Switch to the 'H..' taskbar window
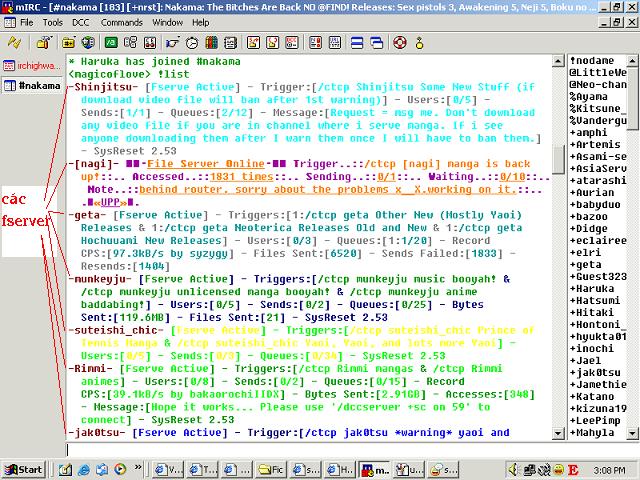The width and height of the screenshot is (640, 480). [340, 470]
